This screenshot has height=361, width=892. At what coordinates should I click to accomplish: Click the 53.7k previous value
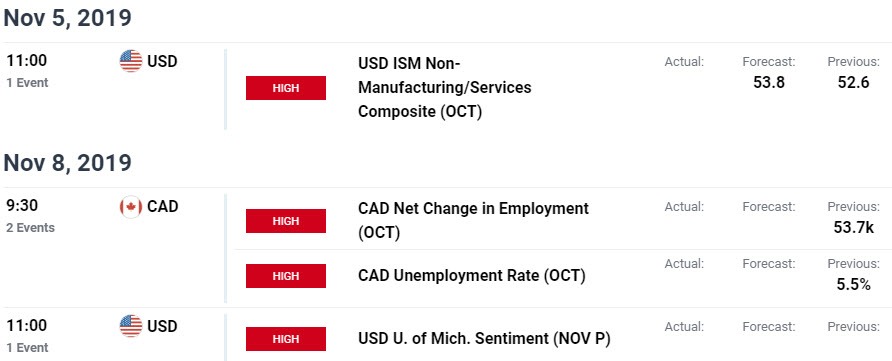(853, 228)
